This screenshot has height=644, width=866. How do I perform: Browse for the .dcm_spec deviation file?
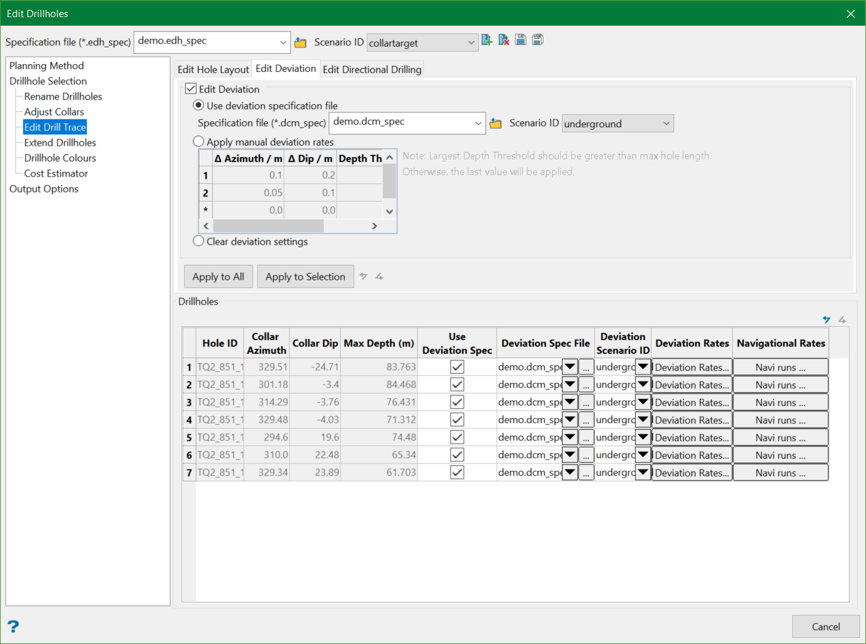click(495, 124)
